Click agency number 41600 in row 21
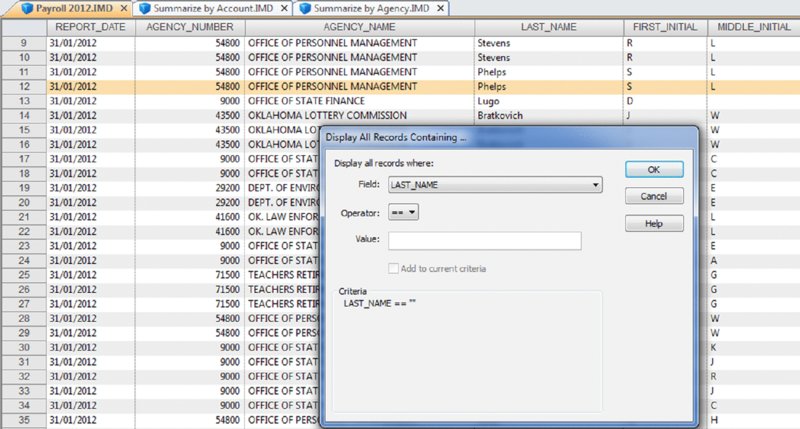Image resolution: width=800 pixels, height=429 pixels. (190, 217)
